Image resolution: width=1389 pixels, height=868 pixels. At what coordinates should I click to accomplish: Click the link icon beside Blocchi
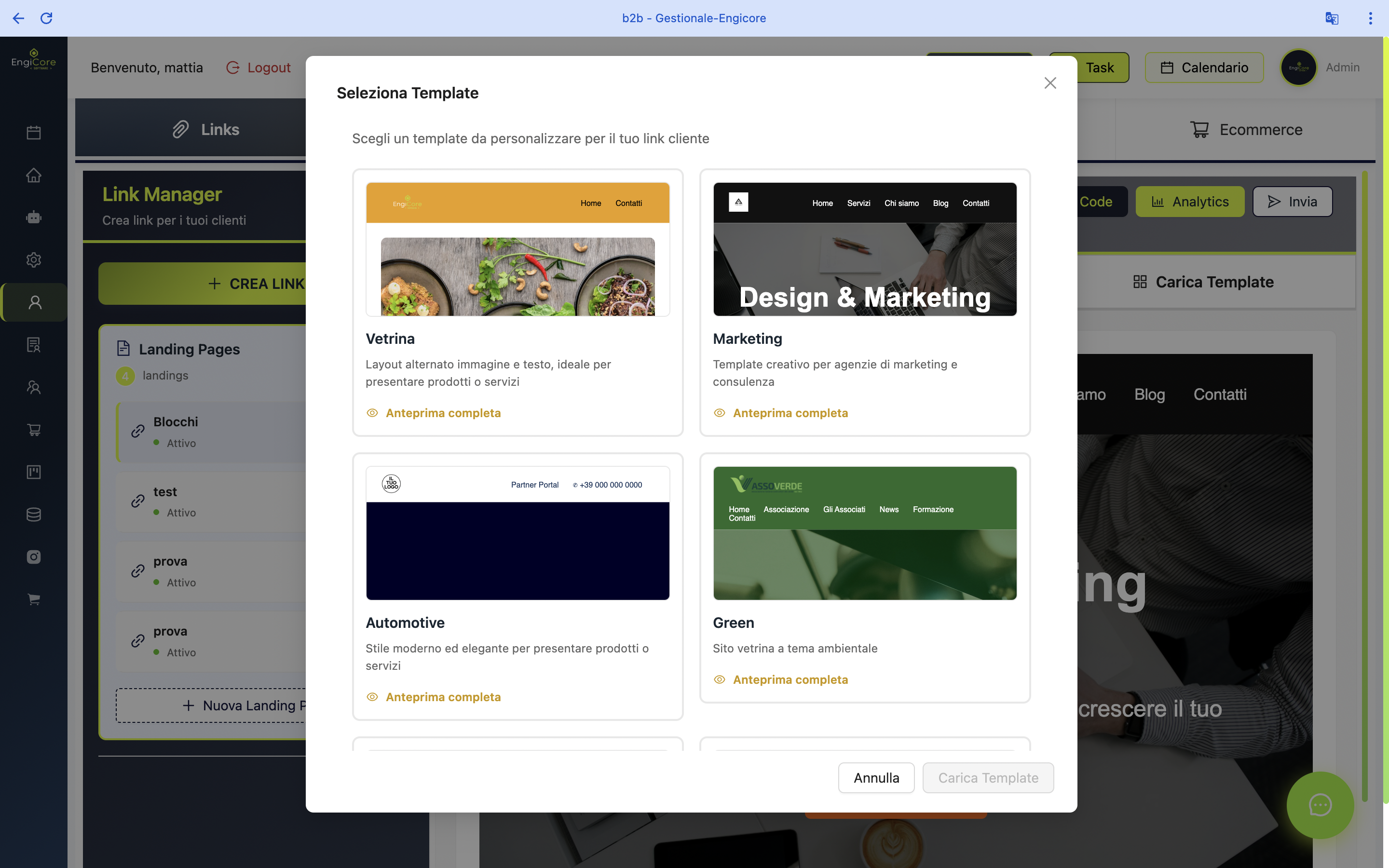pos(138,431)
